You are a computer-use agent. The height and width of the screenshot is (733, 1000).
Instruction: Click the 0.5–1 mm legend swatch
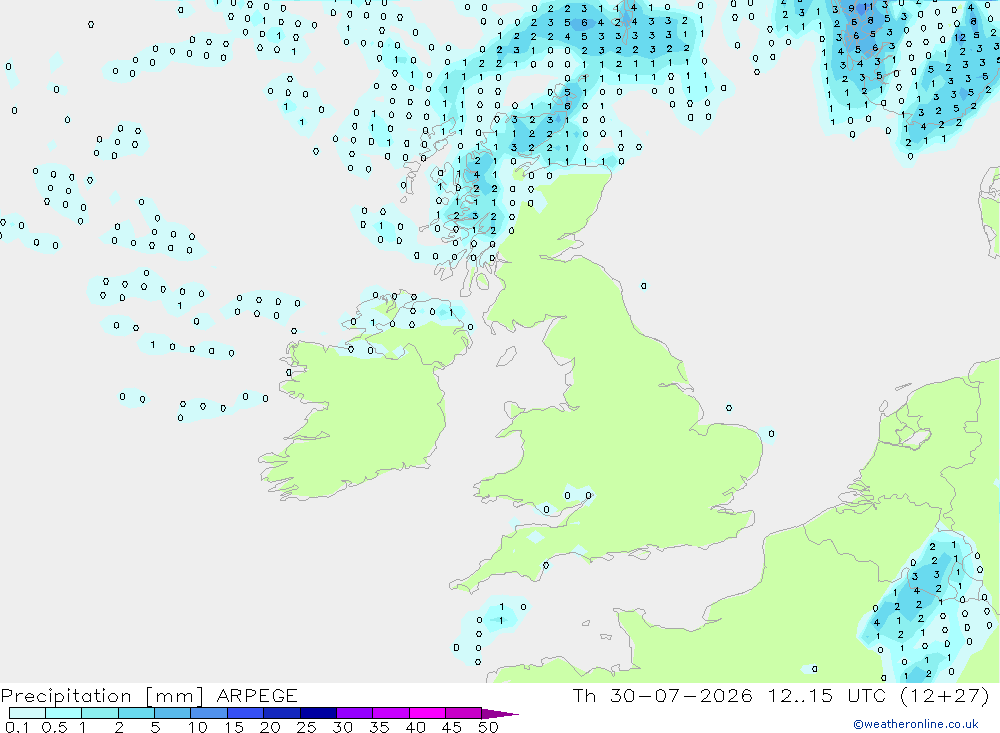tap(63, 713)
